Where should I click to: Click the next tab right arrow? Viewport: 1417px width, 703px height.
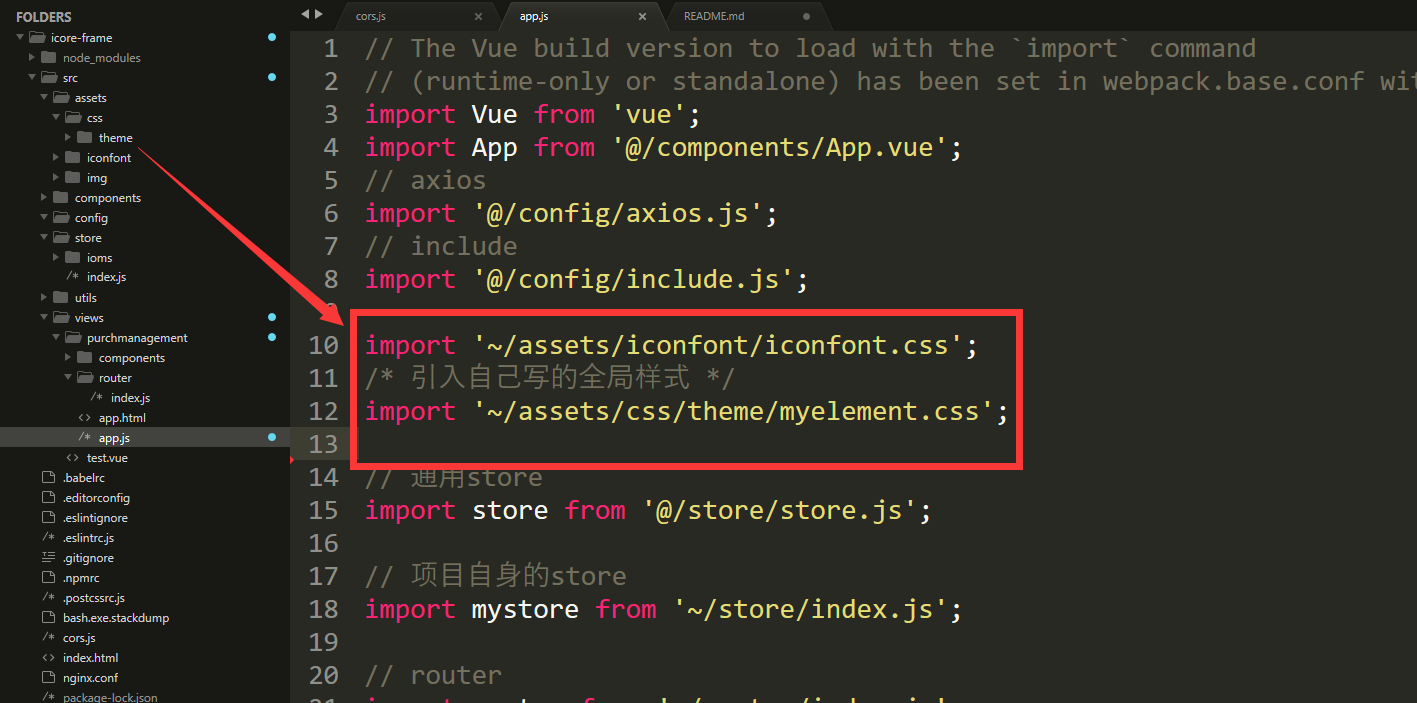click(x=319, y=14)
